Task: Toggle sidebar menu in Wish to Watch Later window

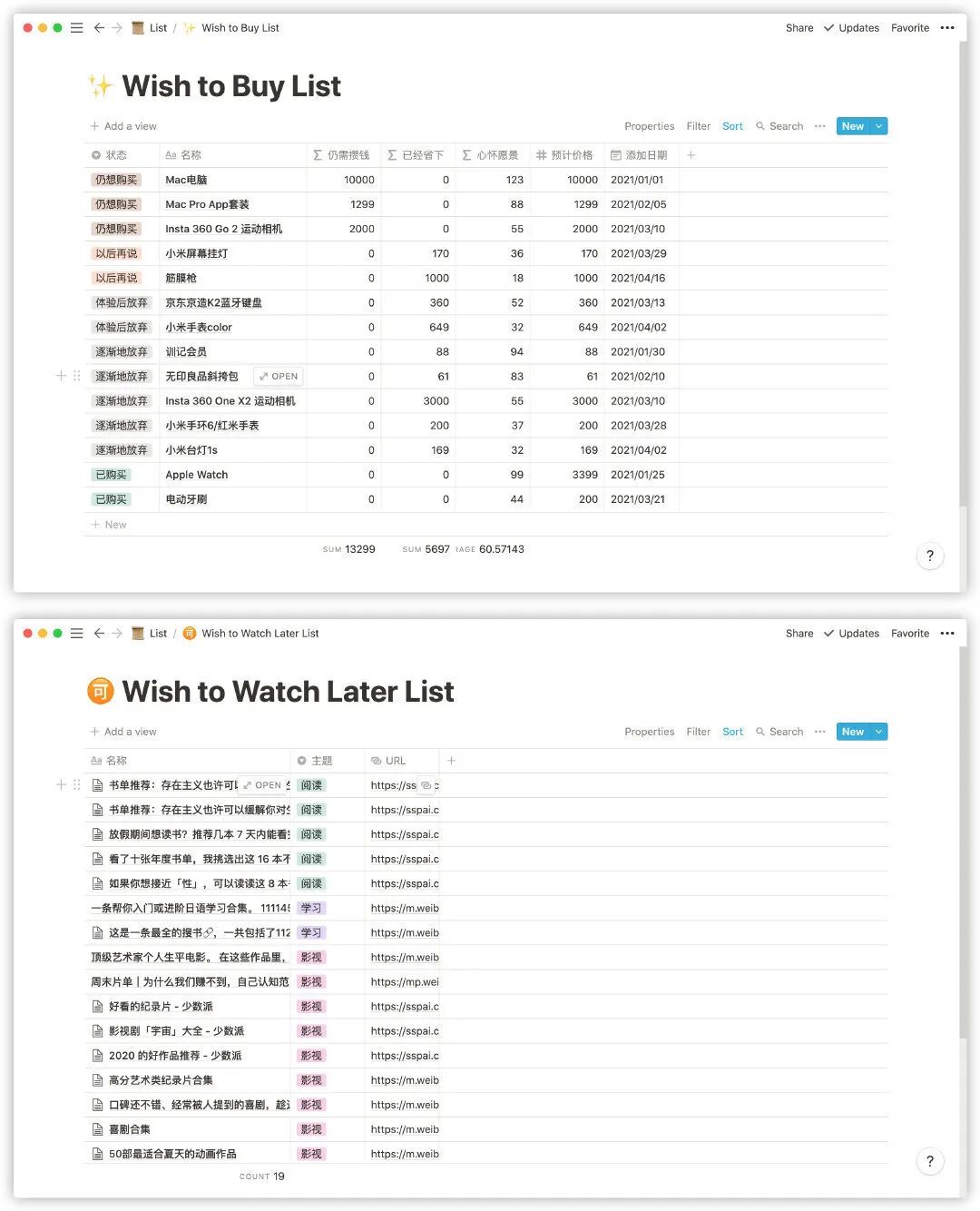Action: [x=77, y=634]
